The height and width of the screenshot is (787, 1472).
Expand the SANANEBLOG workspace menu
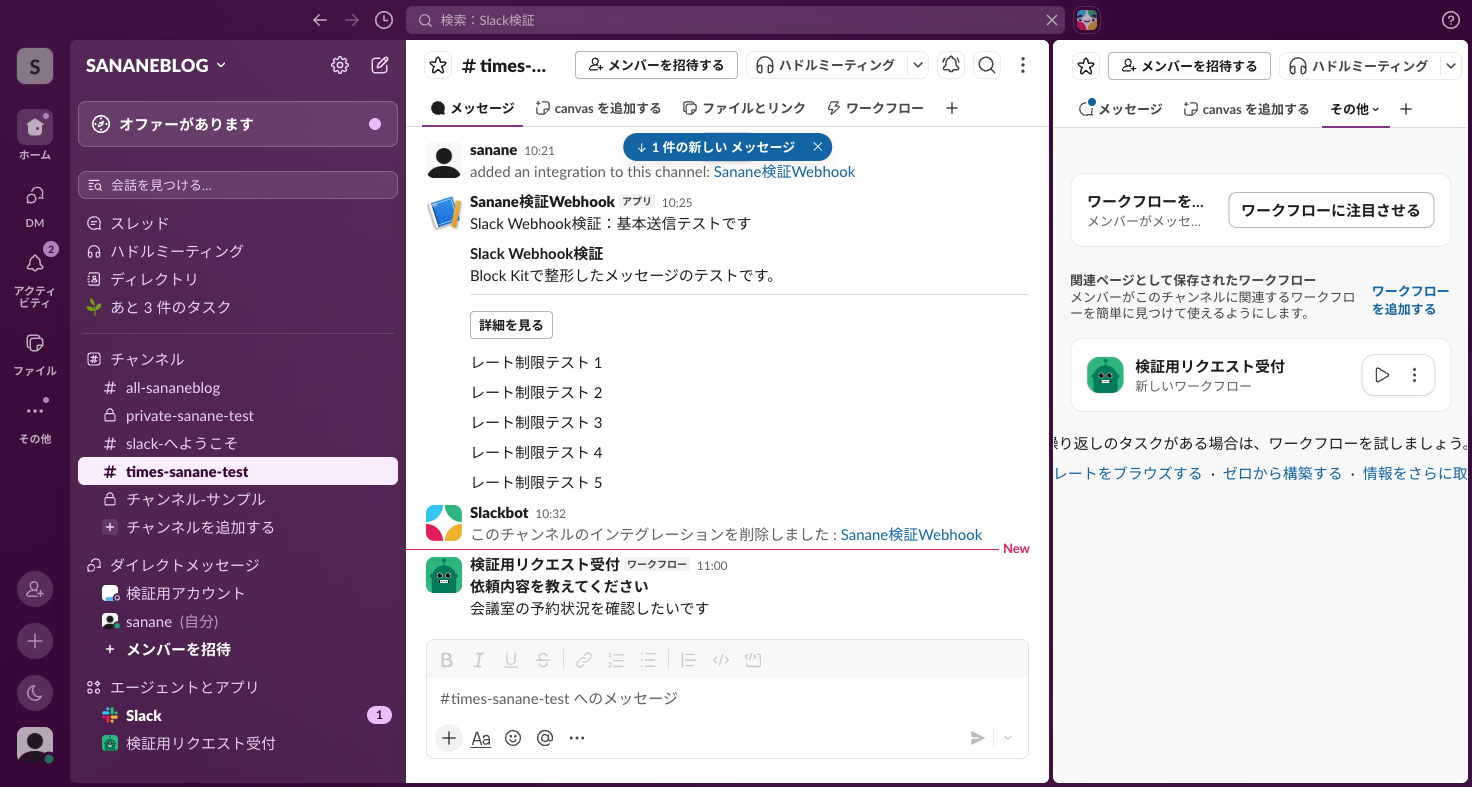(x=156, y=65)
